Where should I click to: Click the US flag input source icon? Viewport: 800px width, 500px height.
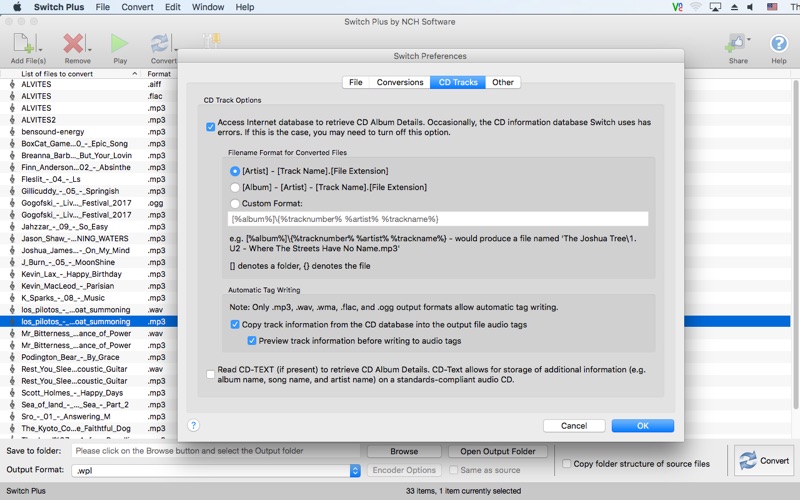772,7
